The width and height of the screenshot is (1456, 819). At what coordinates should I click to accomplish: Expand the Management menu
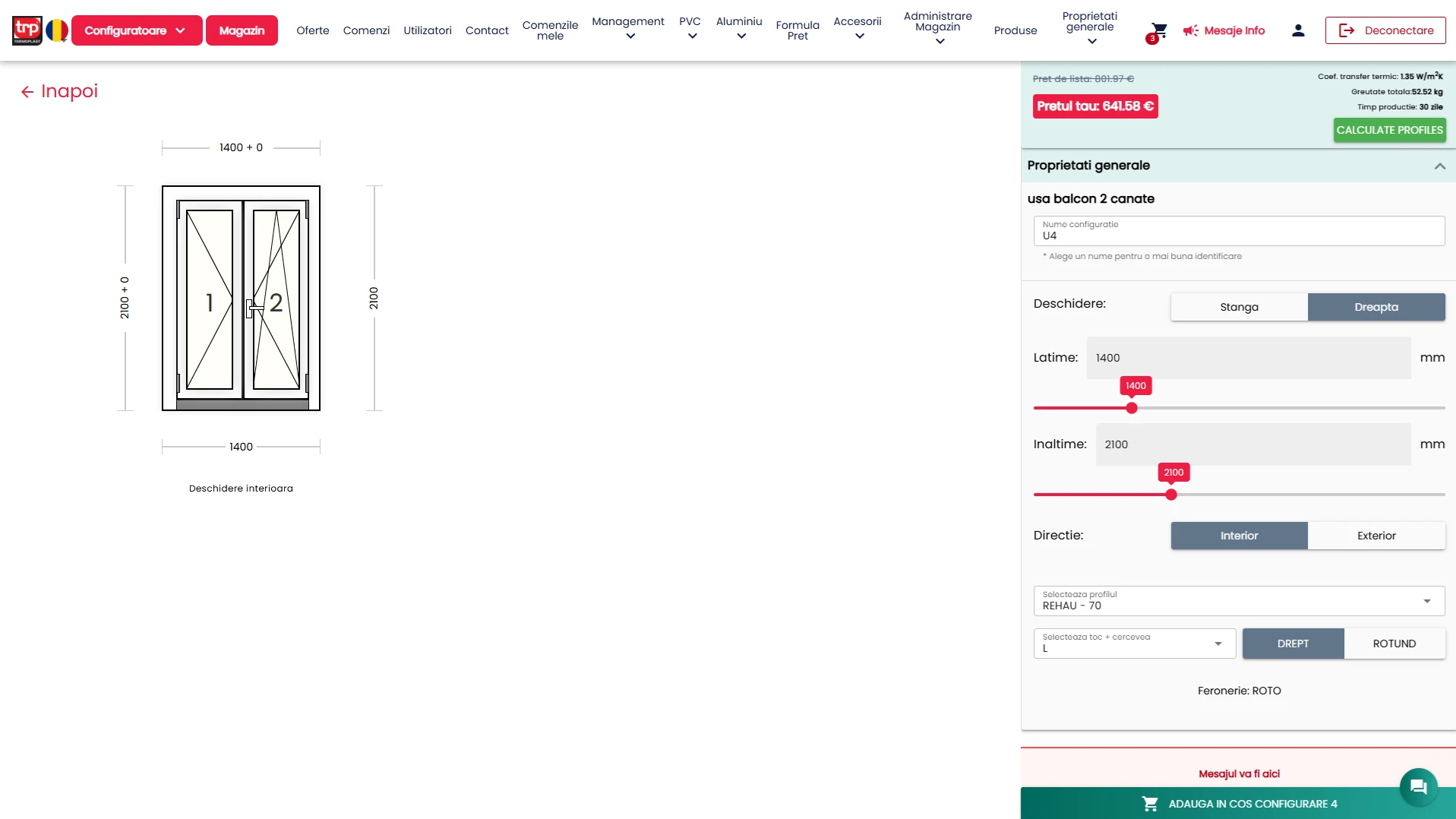click(628, 29)
